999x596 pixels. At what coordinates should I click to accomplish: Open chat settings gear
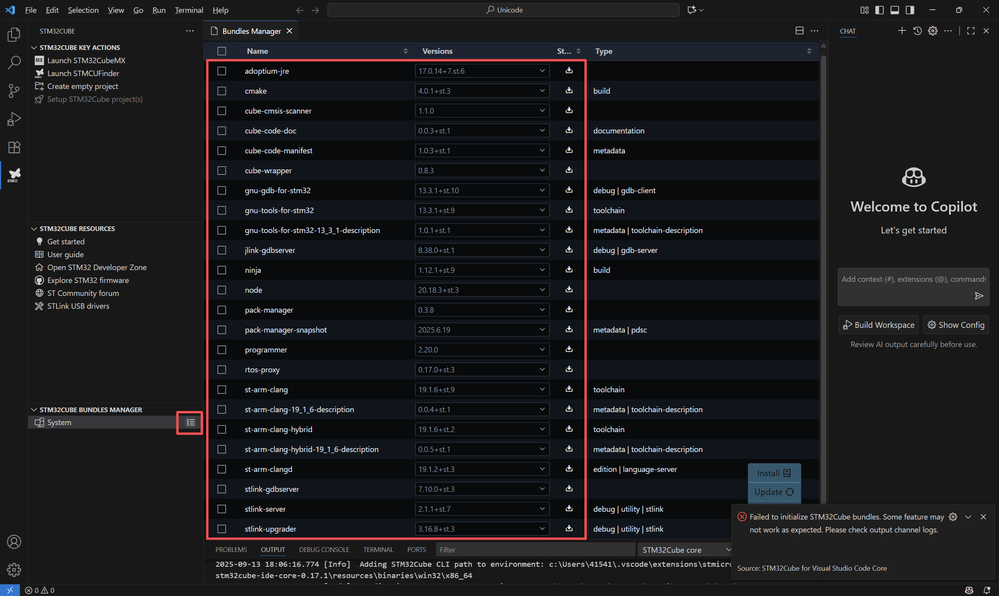[933, 31]
